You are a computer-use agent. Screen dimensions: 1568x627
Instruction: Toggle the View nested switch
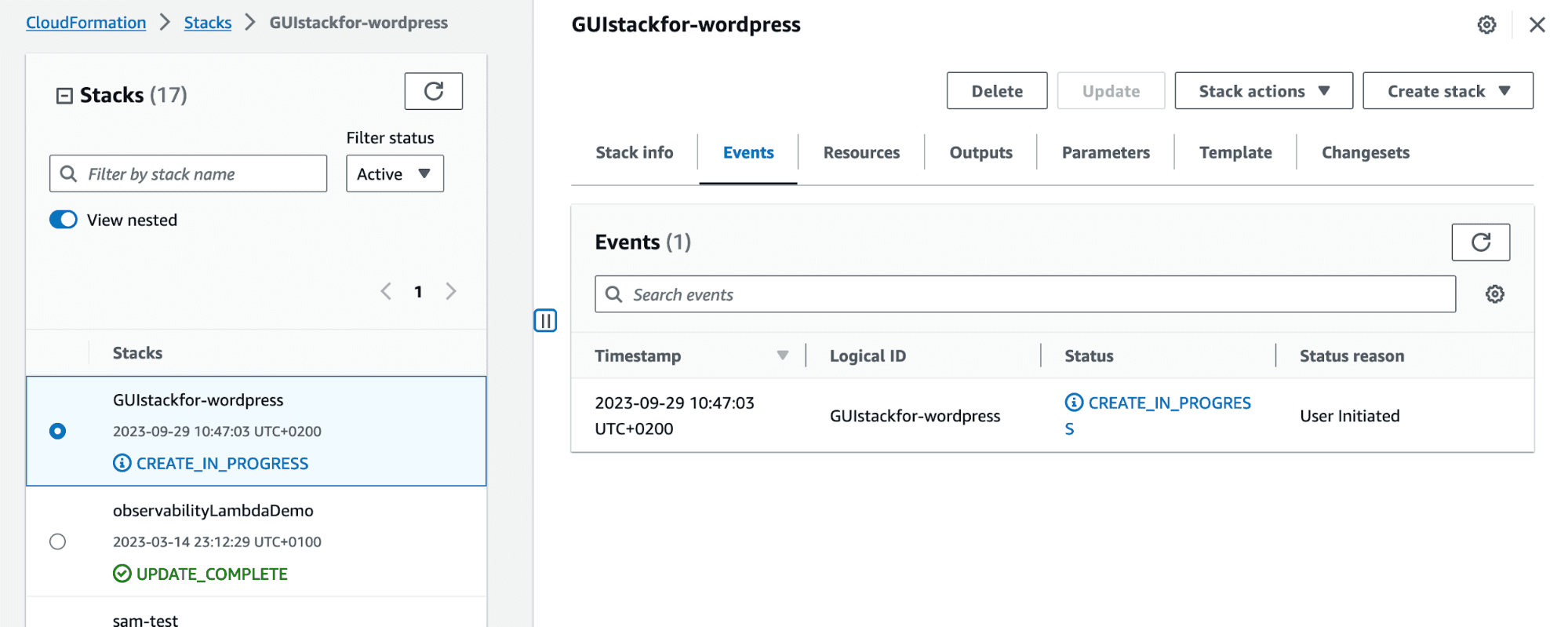(x=64, y=220)
